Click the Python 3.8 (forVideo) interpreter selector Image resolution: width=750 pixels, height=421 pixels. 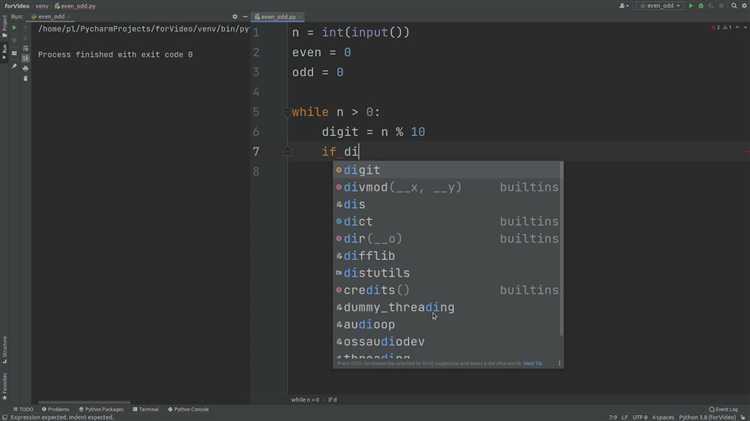click(x=707, y=418)
